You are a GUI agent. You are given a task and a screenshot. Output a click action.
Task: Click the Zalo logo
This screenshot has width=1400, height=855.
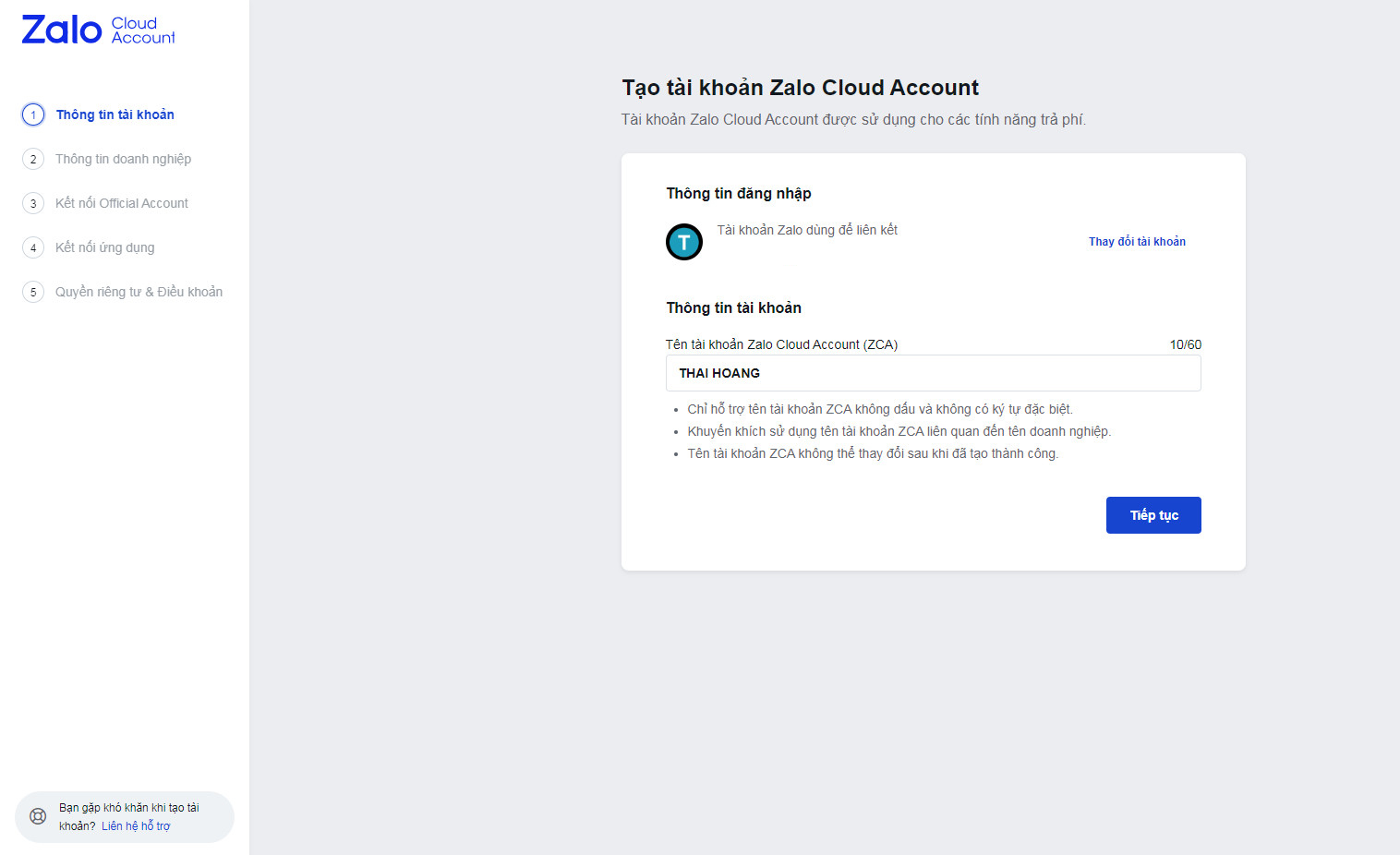61,30
